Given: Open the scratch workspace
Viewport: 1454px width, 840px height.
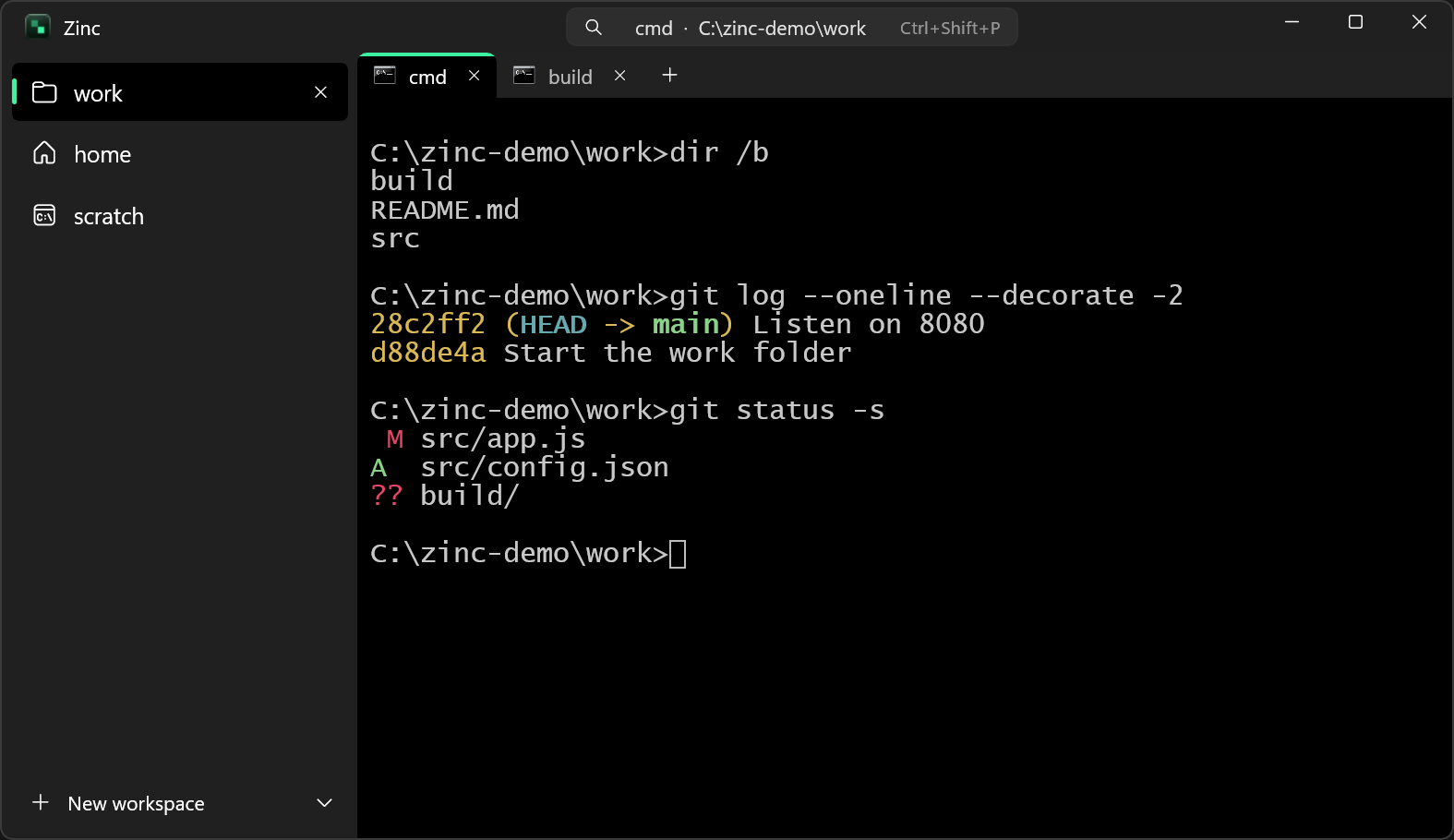Looking at the screenshot, I should [x=180, y=215].
